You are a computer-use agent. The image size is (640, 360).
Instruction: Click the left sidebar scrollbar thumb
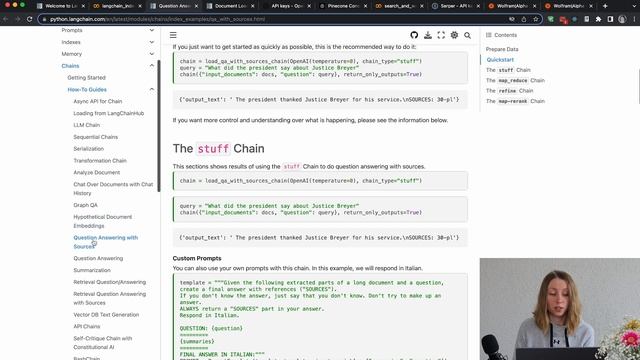point(159,126)
